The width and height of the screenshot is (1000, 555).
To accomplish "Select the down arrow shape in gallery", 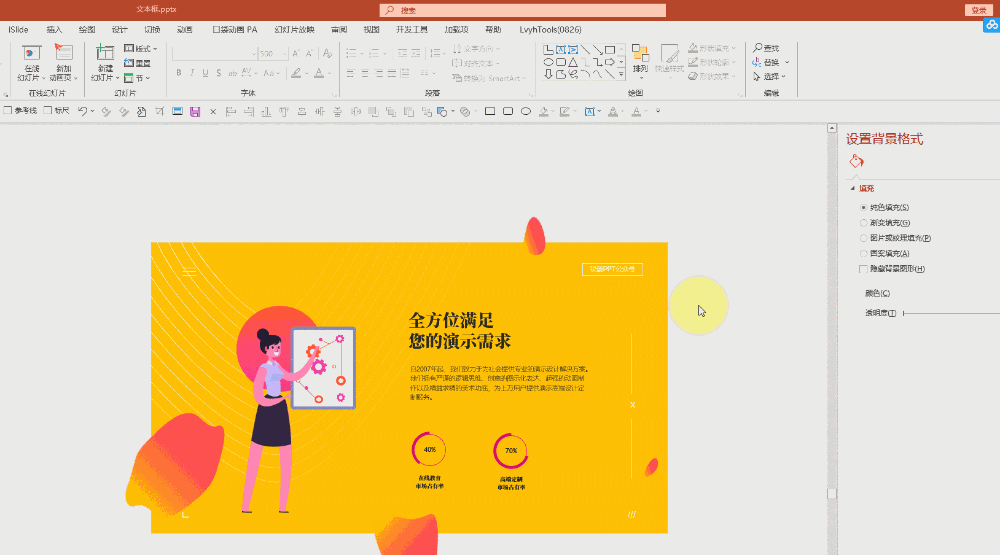I will [548, 74].
